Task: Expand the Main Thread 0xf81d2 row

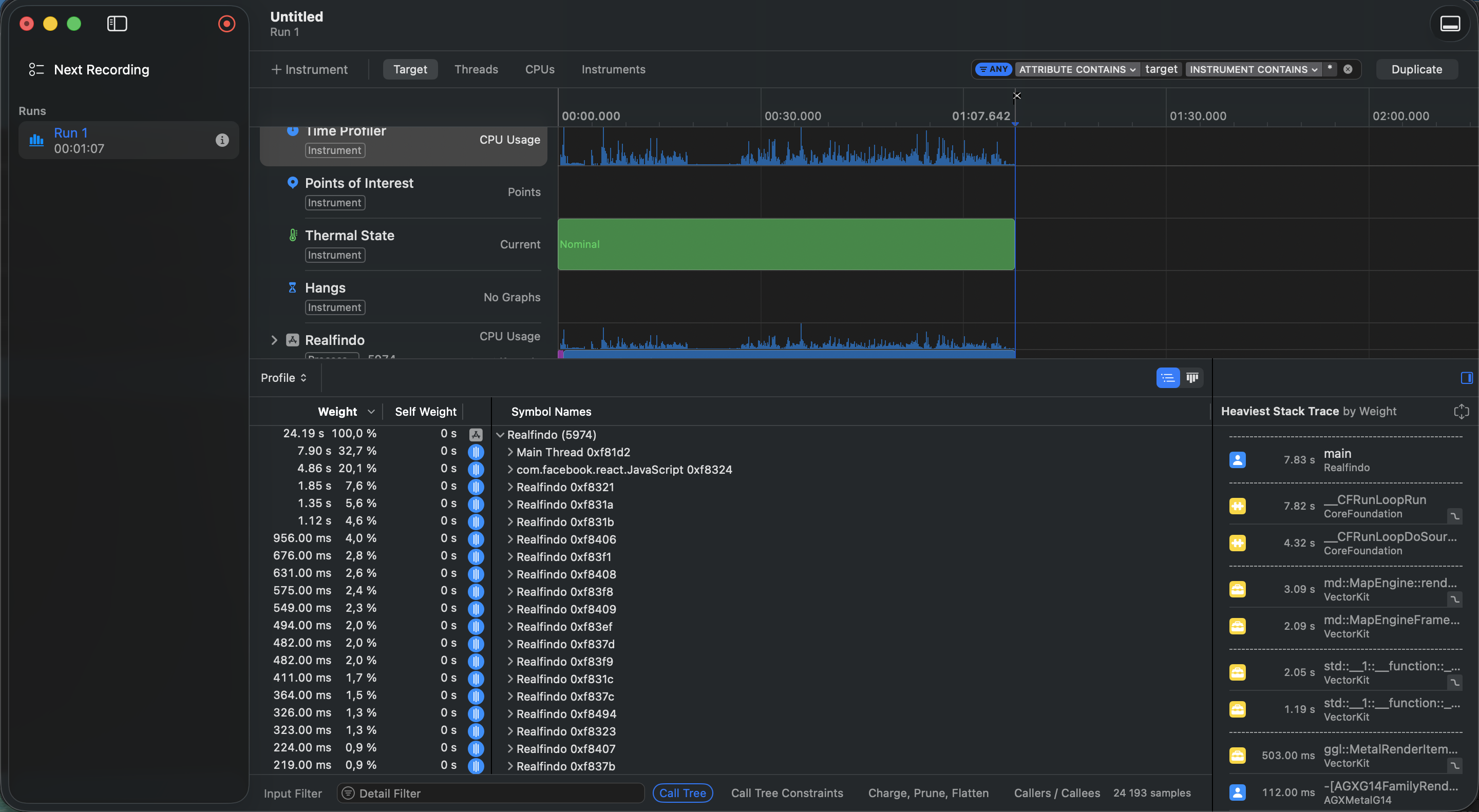Action: coord(510,452)
